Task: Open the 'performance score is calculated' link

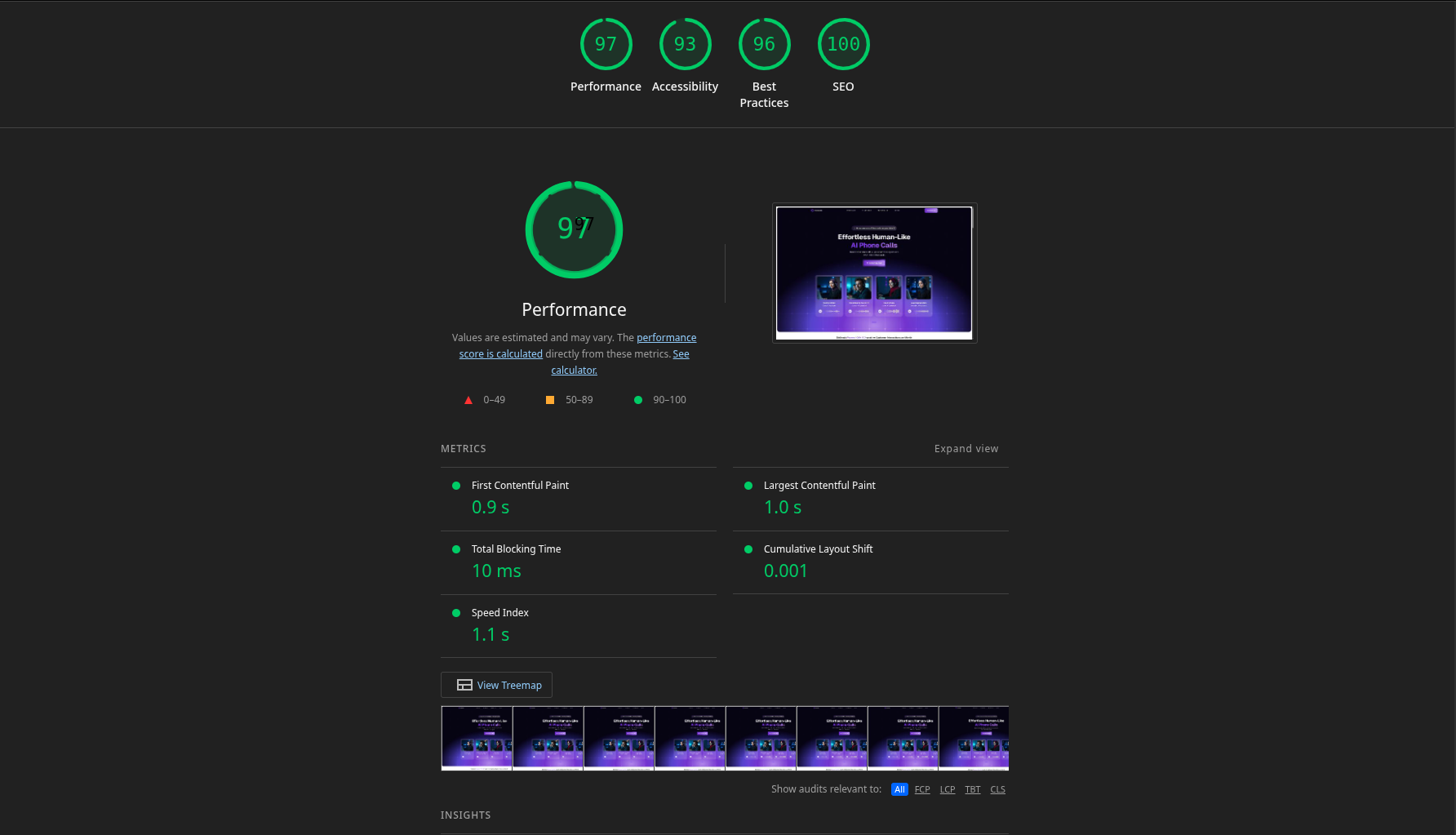Action: [578, 345]
